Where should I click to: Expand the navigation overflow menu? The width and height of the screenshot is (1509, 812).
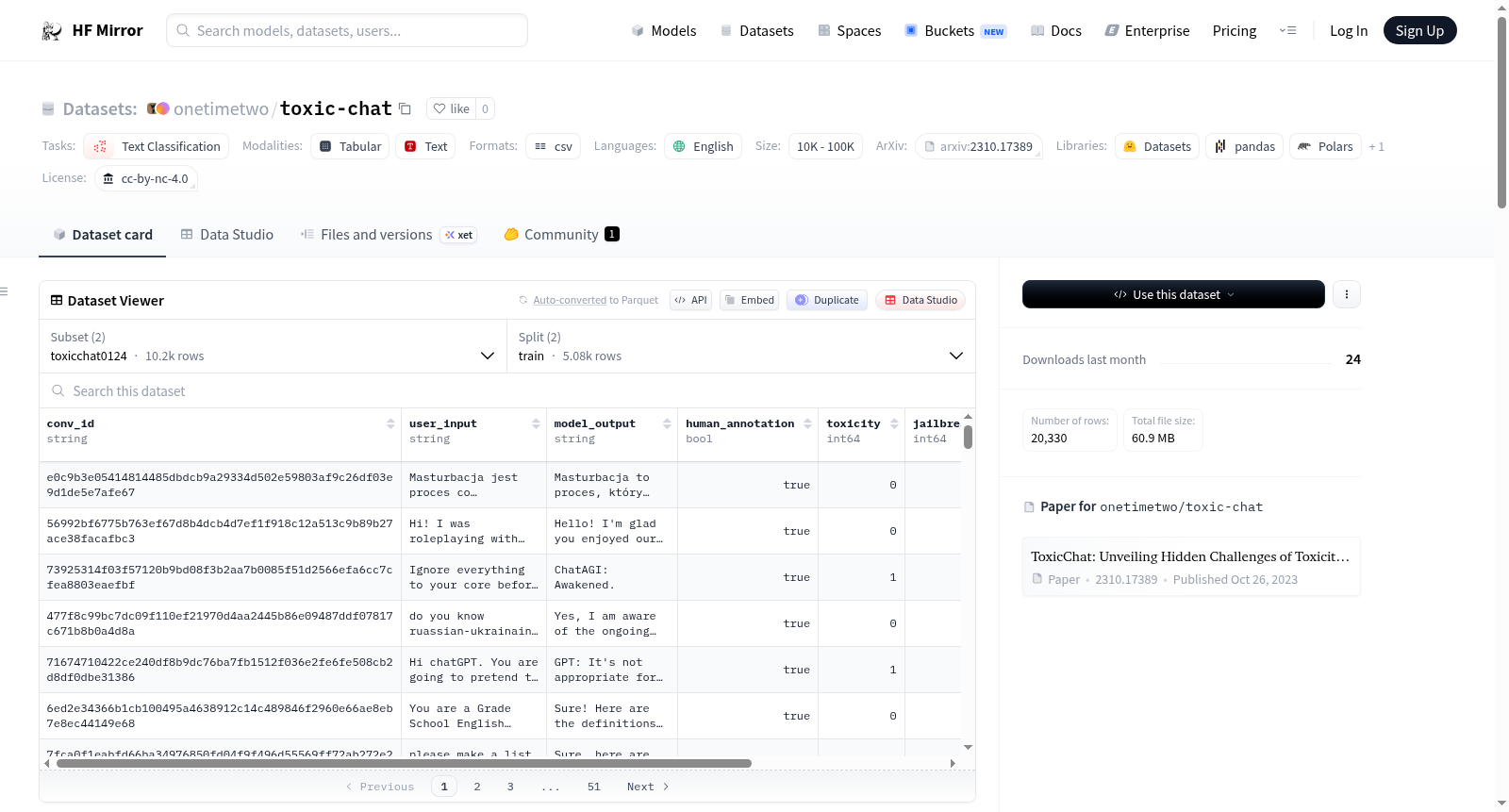click(x=1287, y=30)
